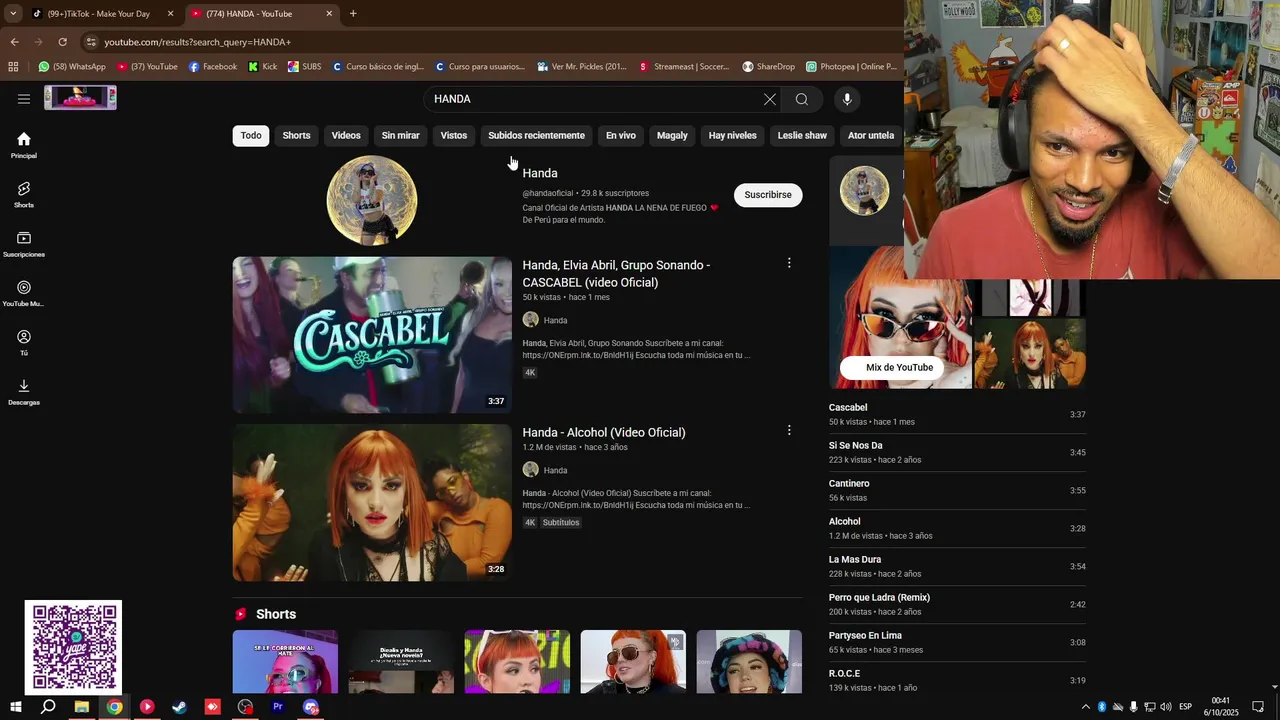Play Si Se Nos Da from mix
The width and height of the screenshot is (1280, 720).
(957, 452)
